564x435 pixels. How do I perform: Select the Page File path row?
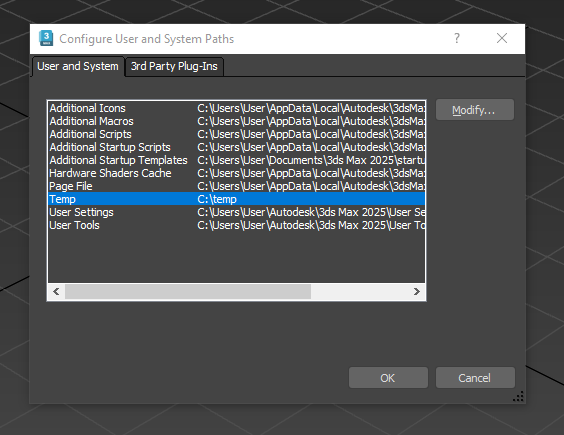237,186
